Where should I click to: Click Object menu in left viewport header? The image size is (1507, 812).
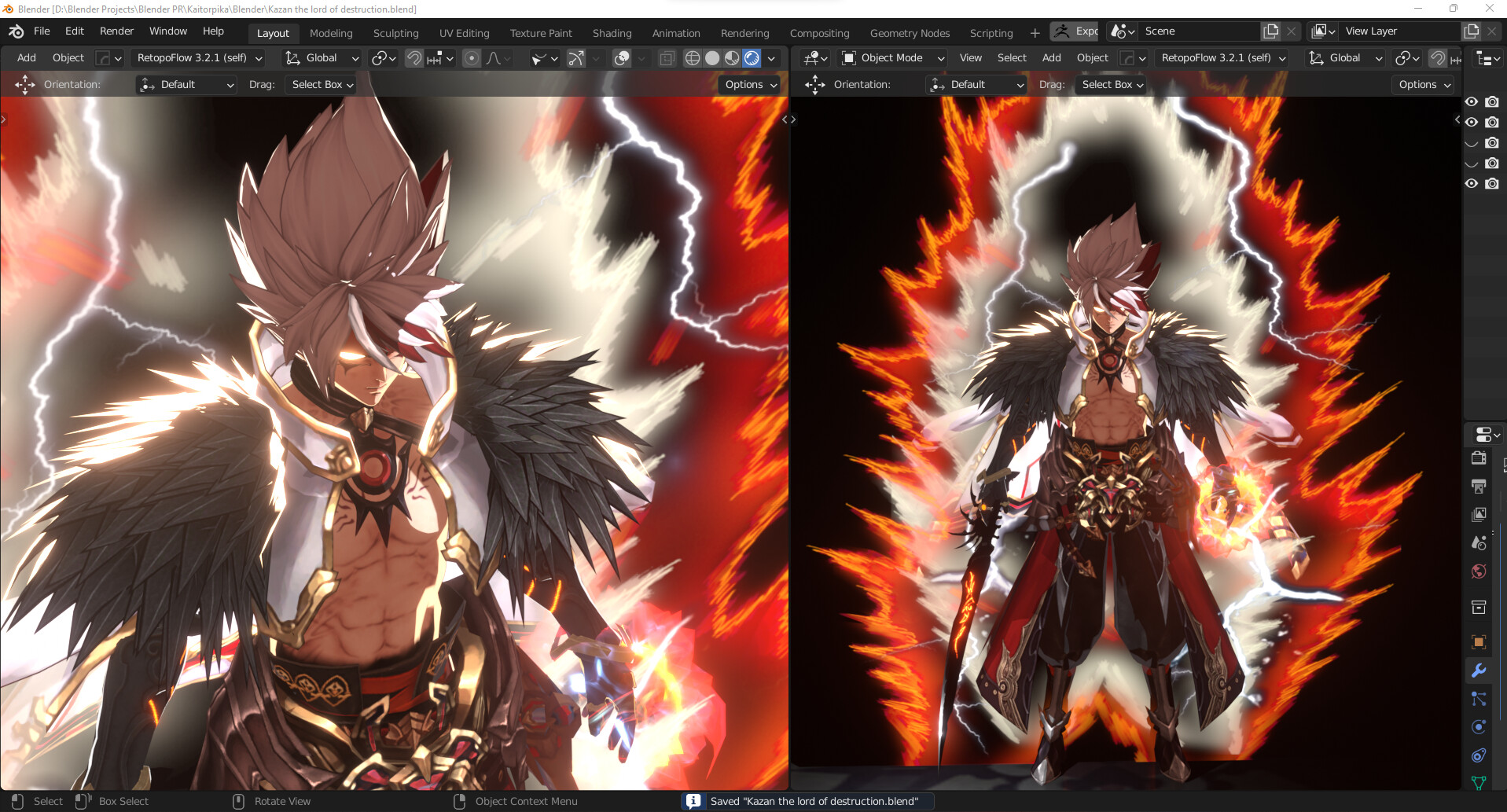68,58
